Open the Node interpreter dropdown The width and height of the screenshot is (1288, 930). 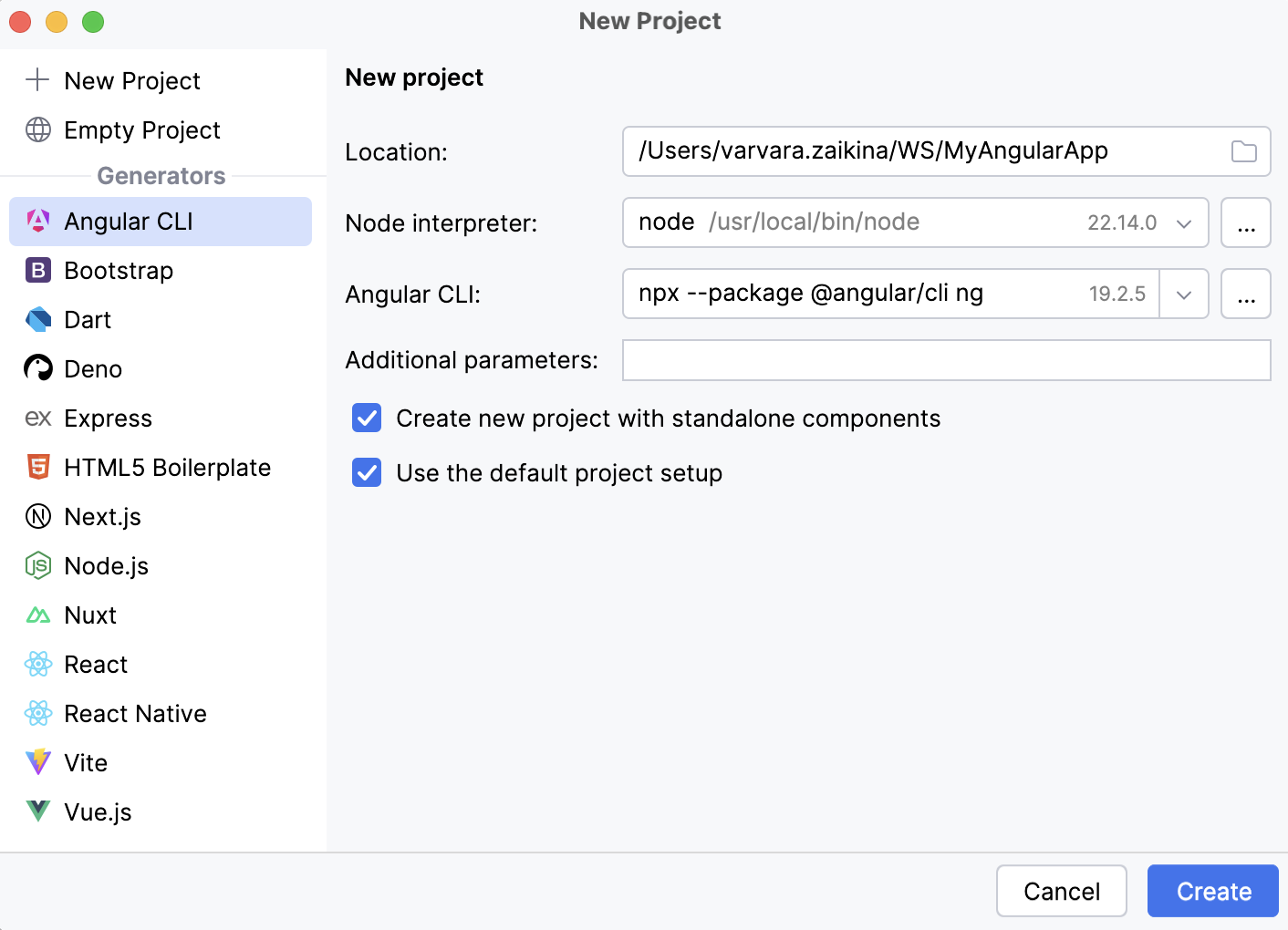(x=1183, y=222)
